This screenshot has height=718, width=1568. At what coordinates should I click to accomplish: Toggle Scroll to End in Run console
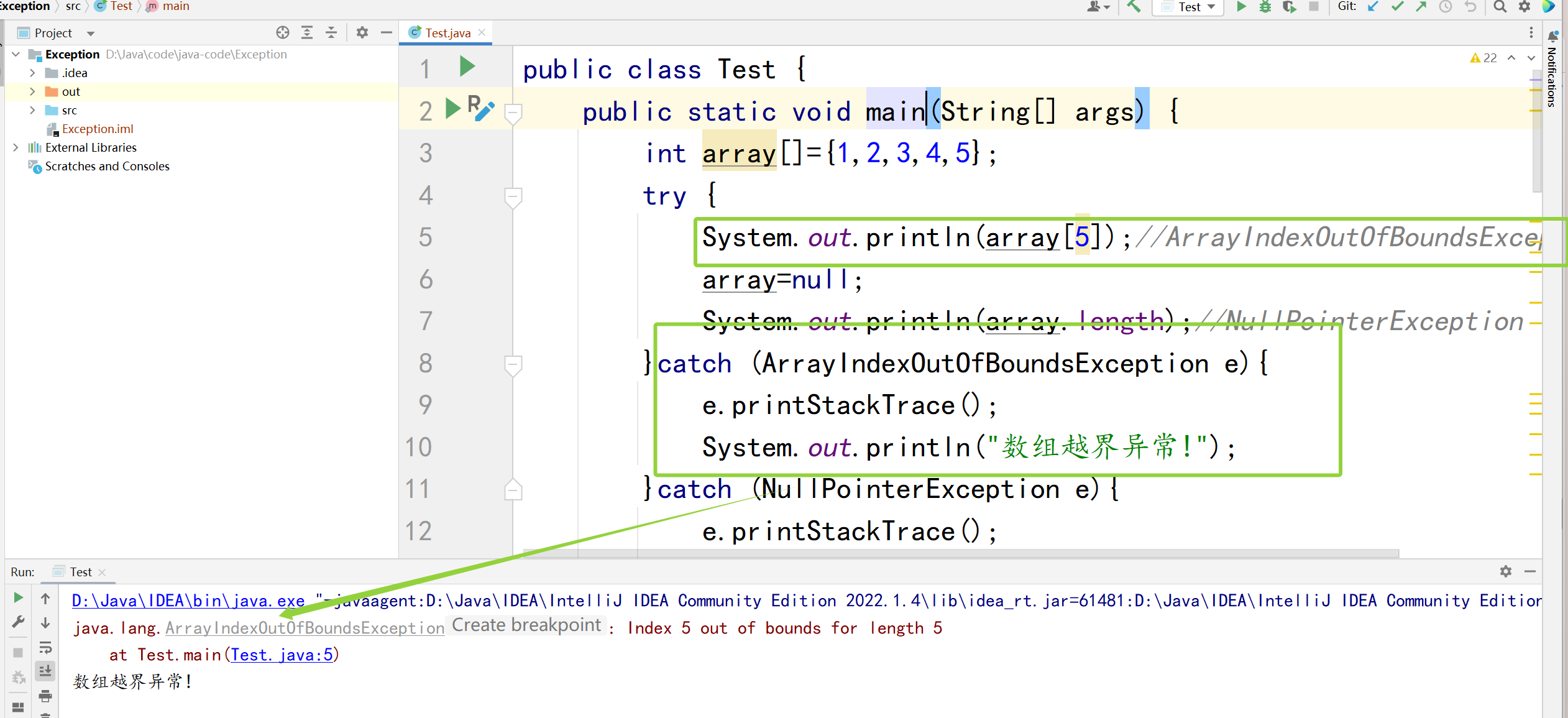point(45,671)
